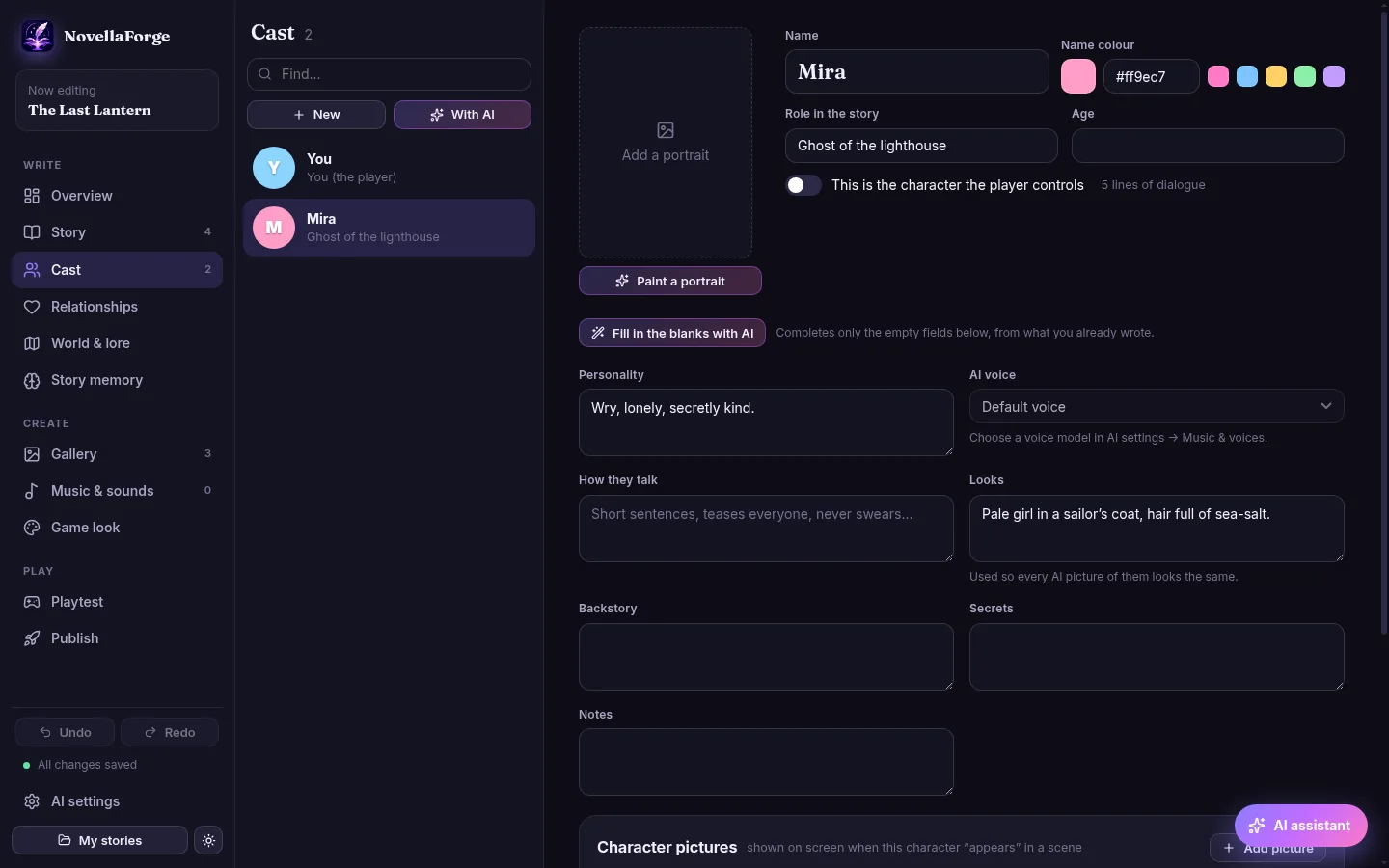Click the NovellaForge logo icon
Viewport: 1389px width, 868px height.
click(38, 37)
